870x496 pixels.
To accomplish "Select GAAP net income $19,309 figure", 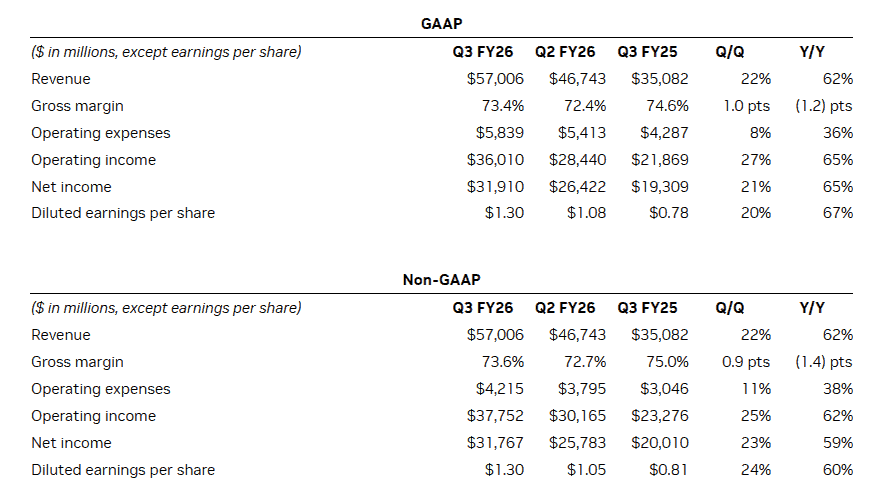I will pyautogui.click(x=660, y=187).
